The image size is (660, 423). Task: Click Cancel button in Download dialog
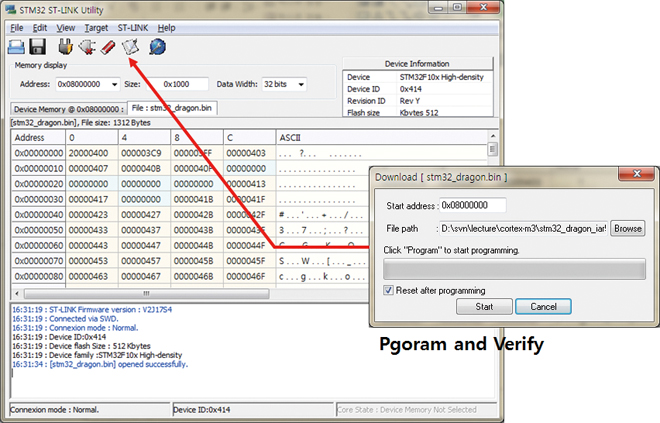point(543,306)
